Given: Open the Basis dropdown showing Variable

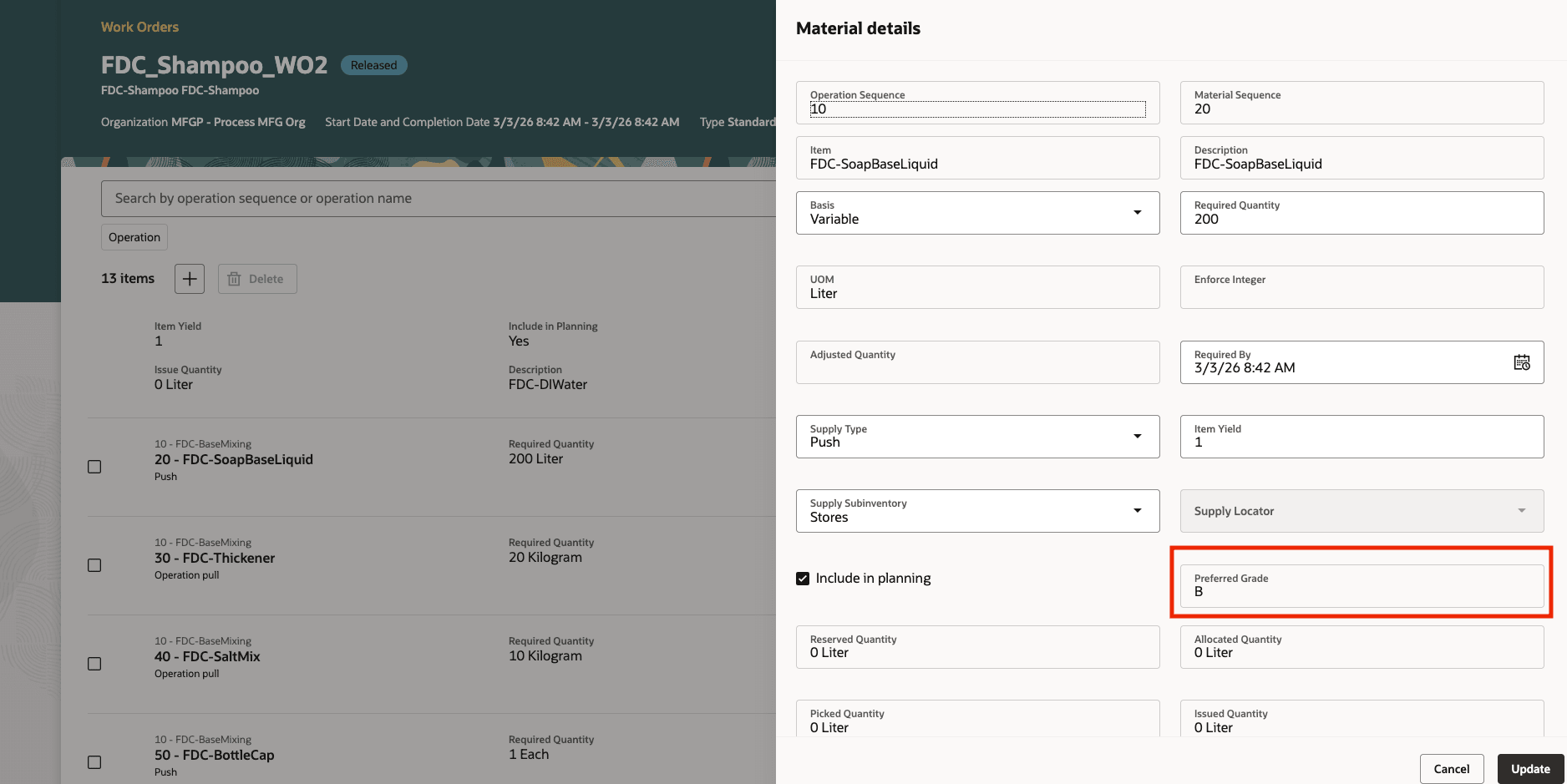Looking at the screenshot, I should pyautogui.click(x=977, y=213).
